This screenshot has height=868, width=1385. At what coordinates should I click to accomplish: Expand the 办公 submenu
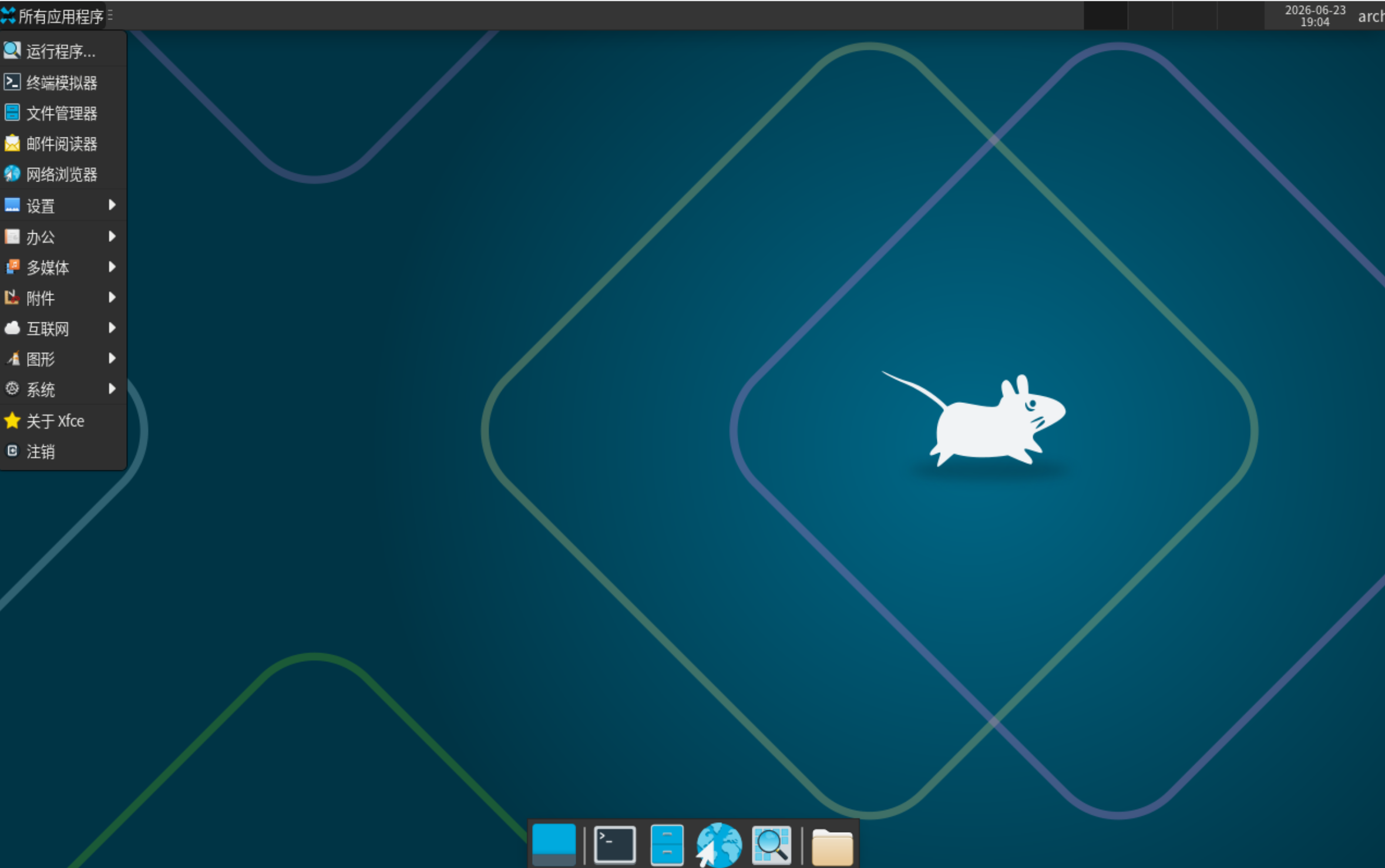63,237
